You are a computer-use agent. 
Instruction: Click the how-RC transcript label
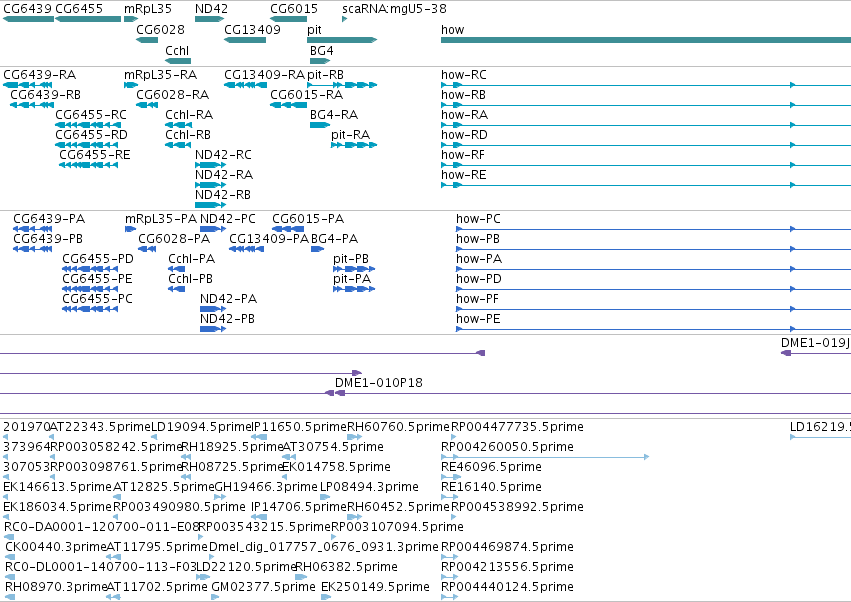[463, 75]
